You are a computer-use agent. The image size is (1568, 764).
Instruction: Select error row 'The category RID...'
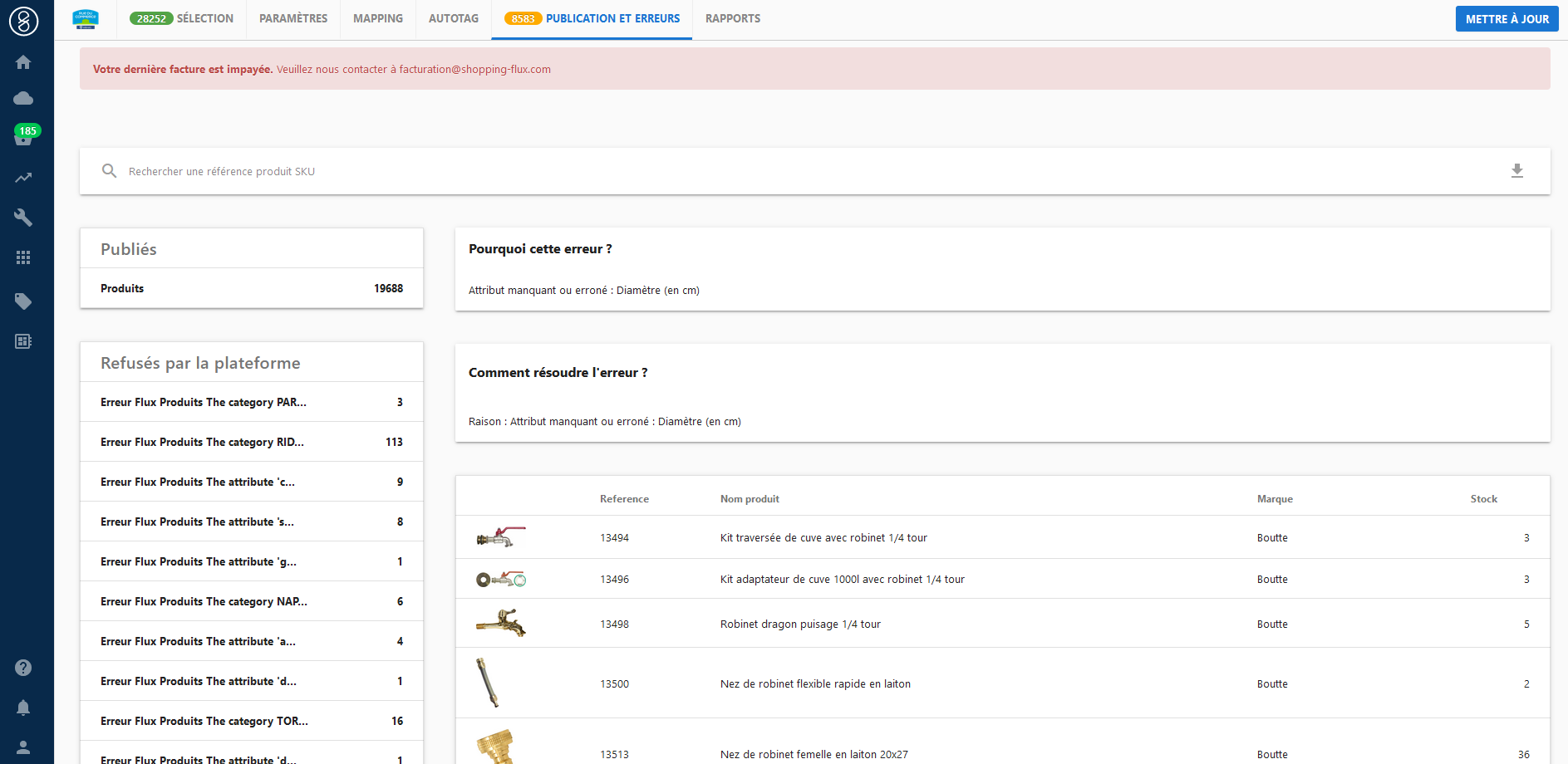pyautogui.click(x=252, y=442)
